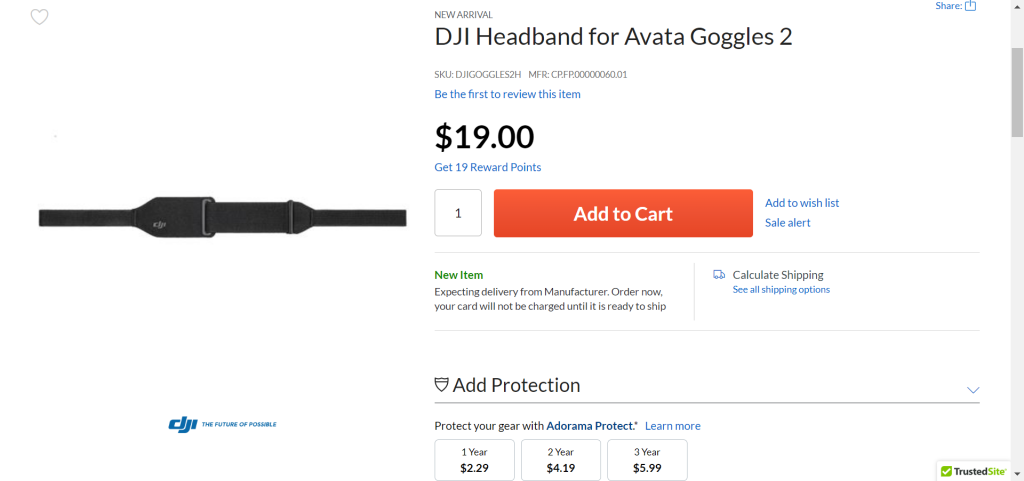
Task: Click the Add Protection shield icon
Action: tap(441, 385)
